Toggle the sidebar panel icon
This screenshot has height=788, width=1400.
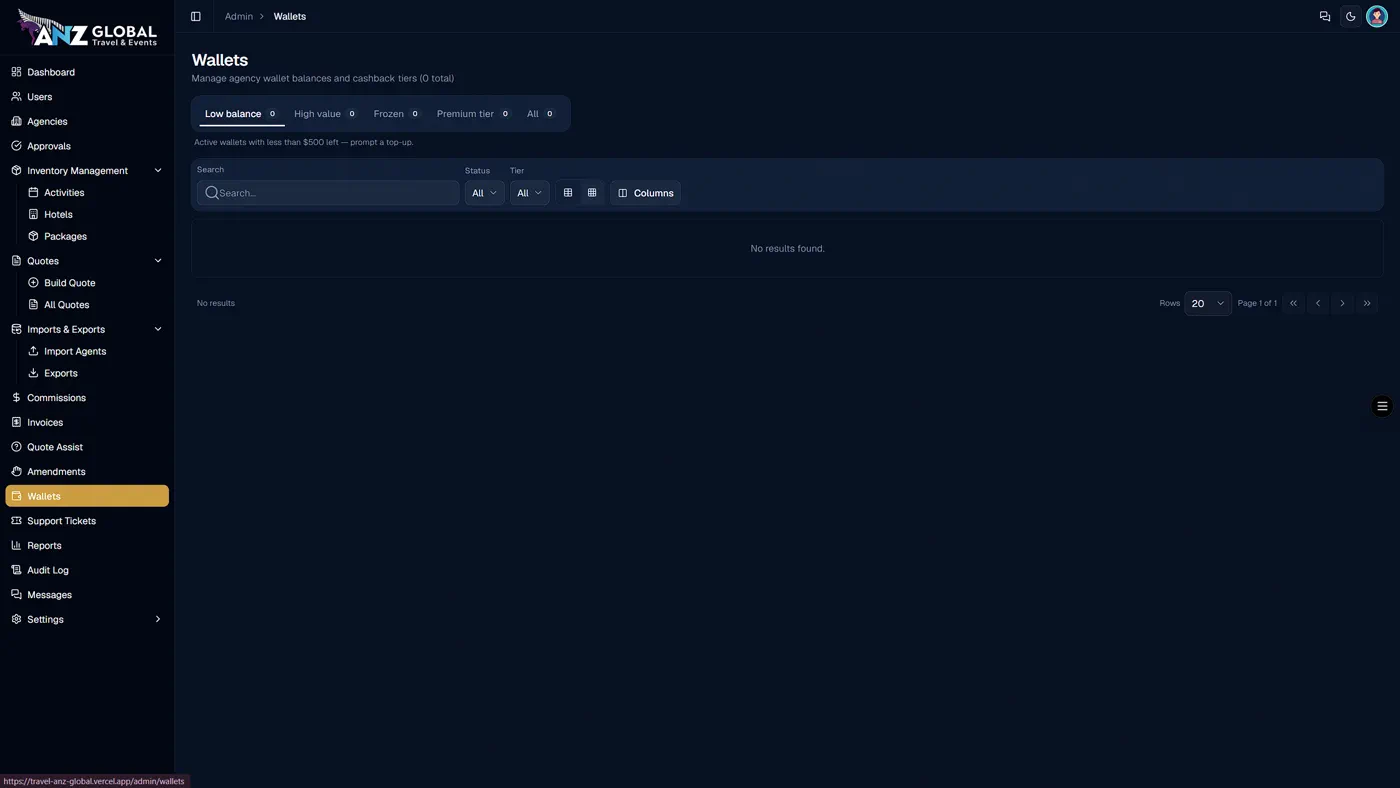(x=196, y=16)
